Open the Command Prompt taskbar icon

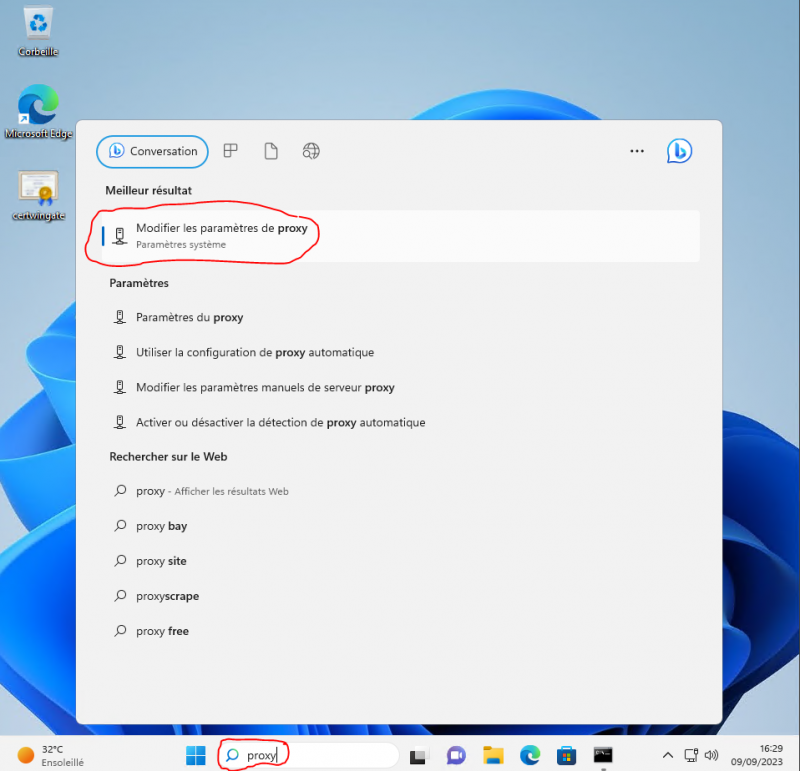click(x=603, y=755)
